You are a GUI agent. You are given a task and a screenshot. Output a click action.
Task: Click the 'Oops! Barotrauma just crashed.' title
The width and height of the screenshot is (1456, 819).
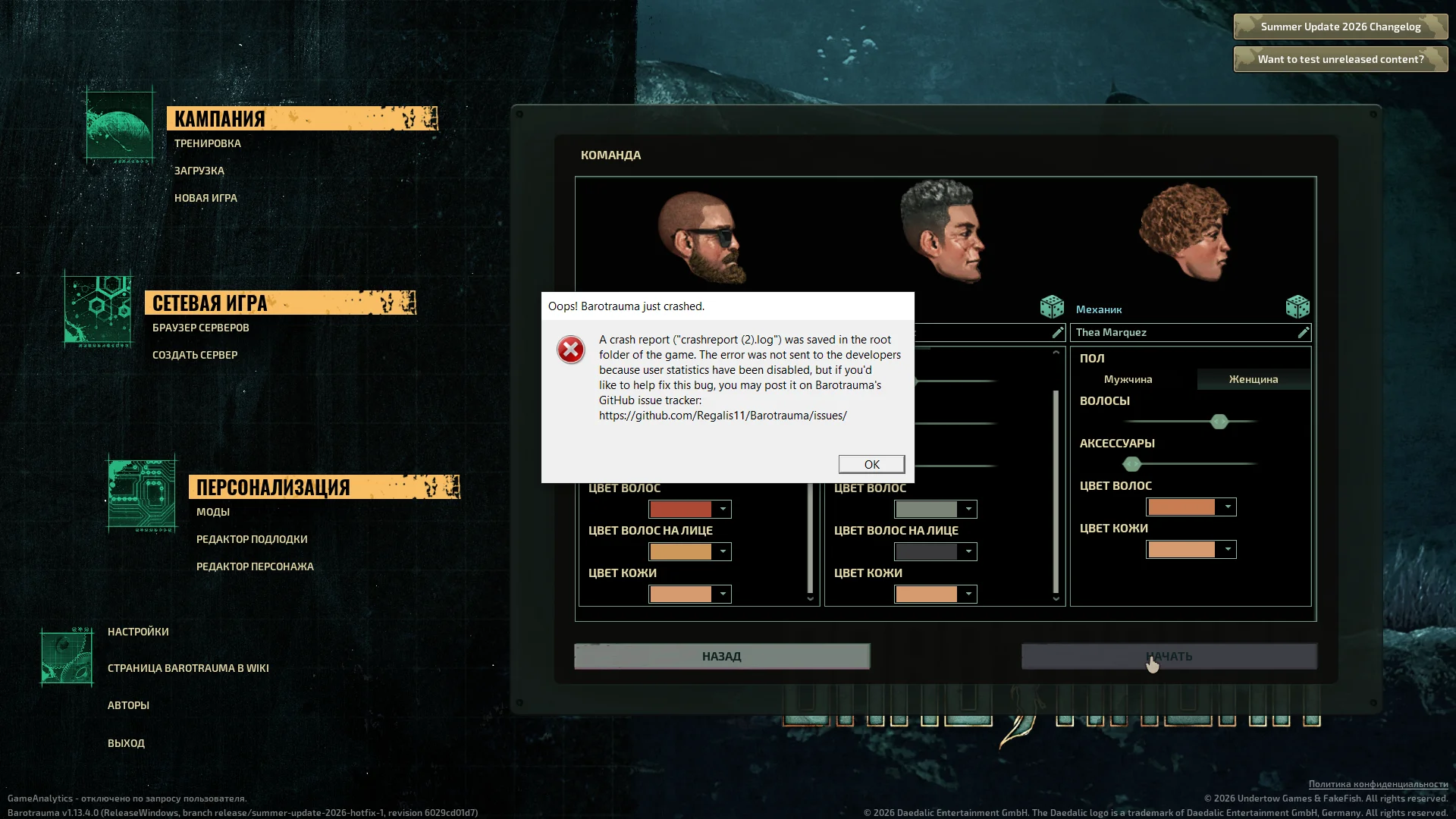coord(626,306)
